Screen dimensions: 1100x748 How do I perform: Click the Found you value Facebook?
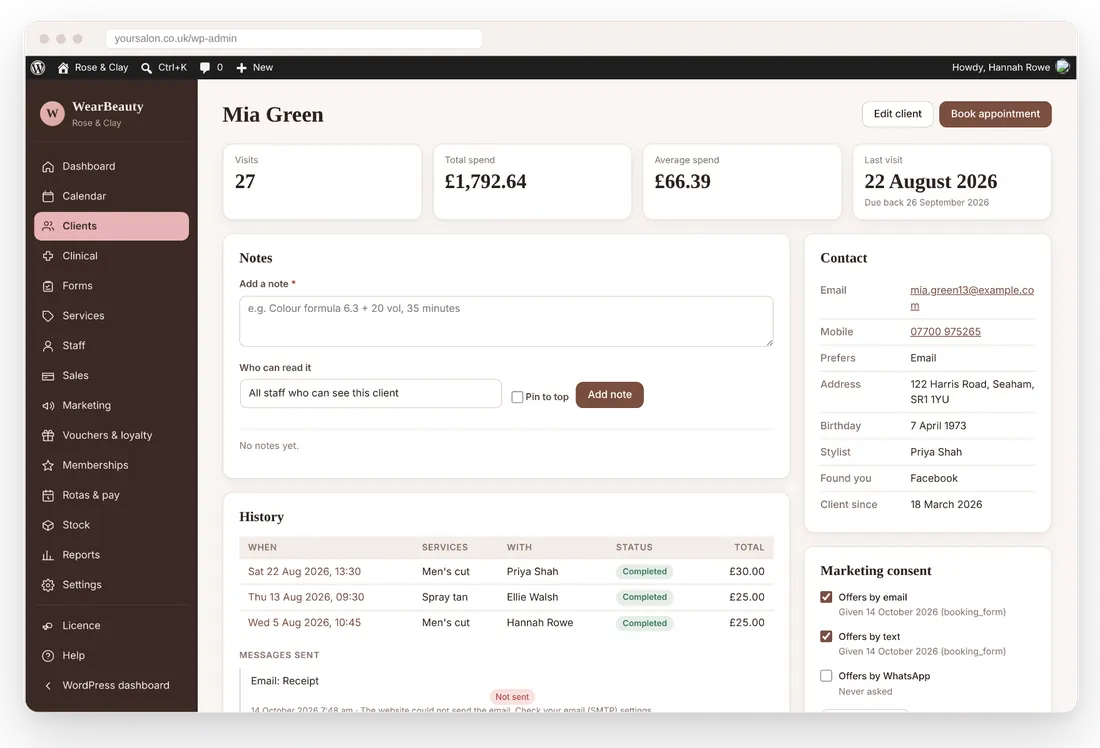(x=934, y=479)
